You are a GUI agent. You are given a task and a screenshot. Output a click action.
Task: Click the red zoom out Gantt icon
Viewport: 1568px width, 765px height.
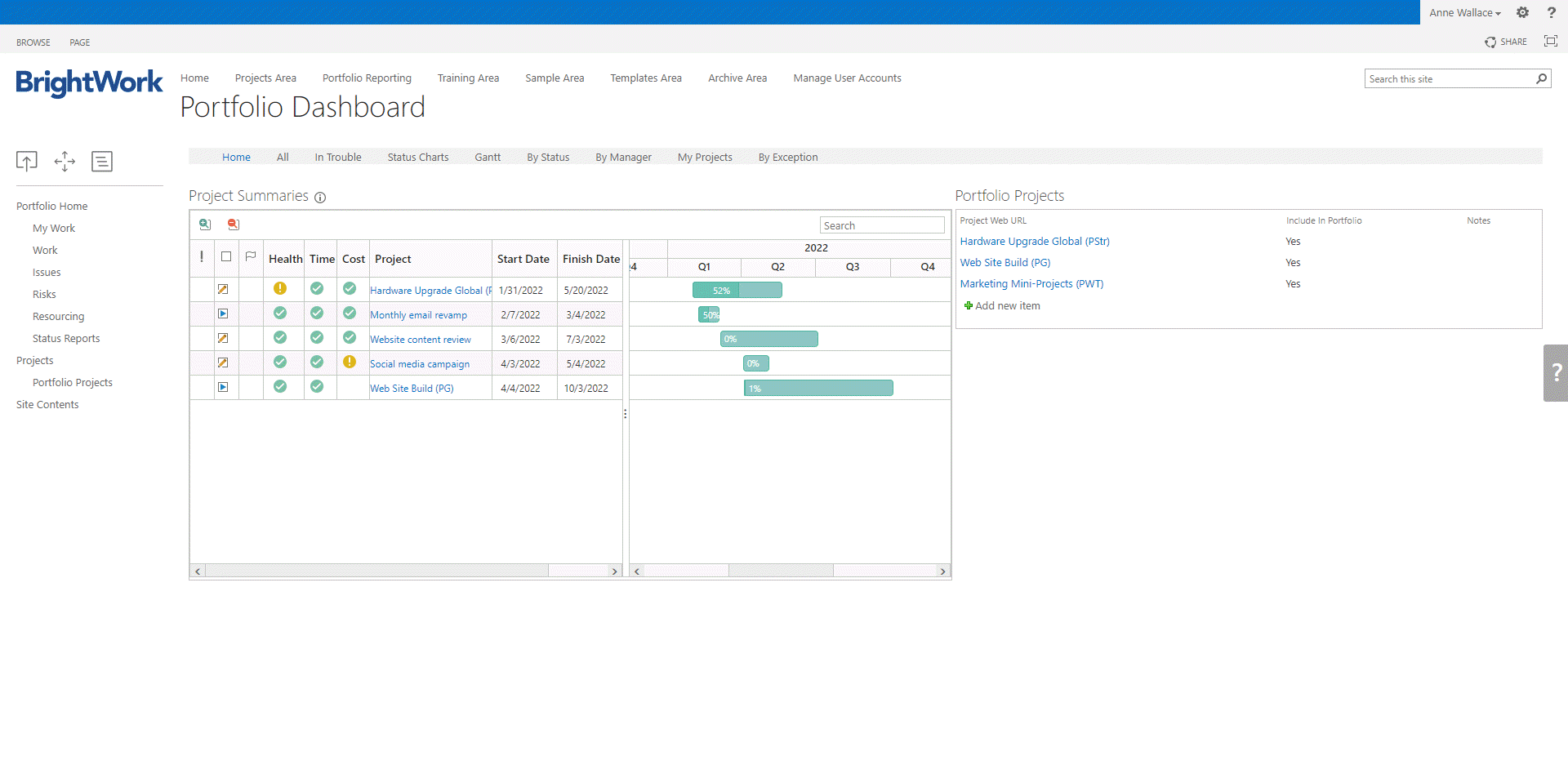234,225
